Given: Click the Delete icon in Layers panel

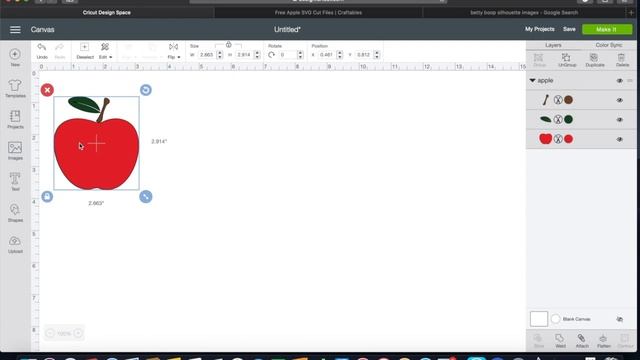Looking at the screenshot, I should pyautogui.click(x=622, y=58).
